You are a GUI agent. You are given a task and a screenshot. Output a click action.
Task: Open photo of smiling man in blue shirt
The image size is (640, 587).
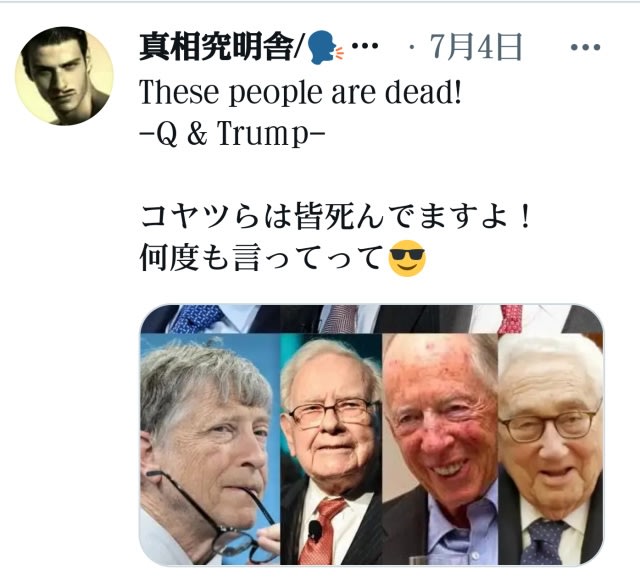(440, 449)
